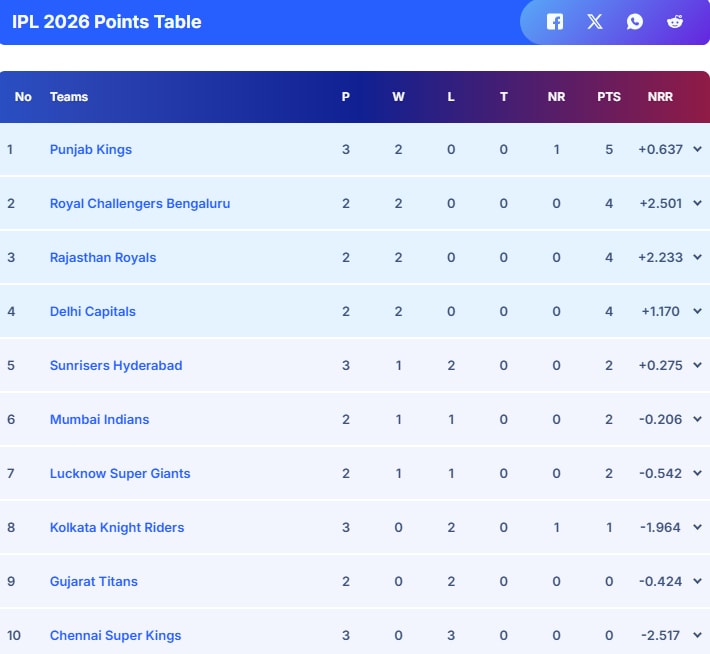Click the IPL 2026 Points Table heading
710x654 pixels.
click(107, 22)
